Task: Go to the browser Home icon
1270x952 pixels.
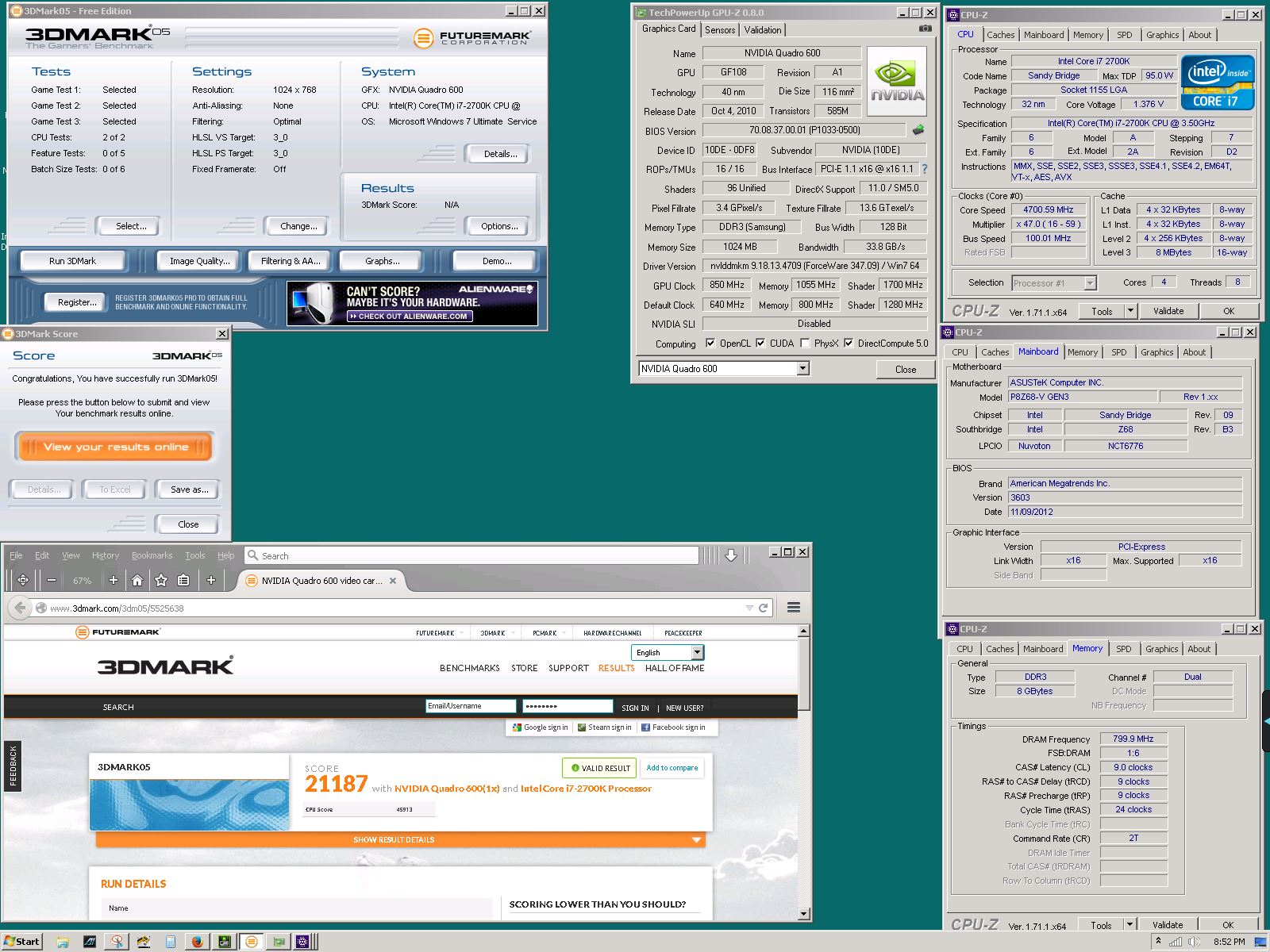Action: coord(137,580)
